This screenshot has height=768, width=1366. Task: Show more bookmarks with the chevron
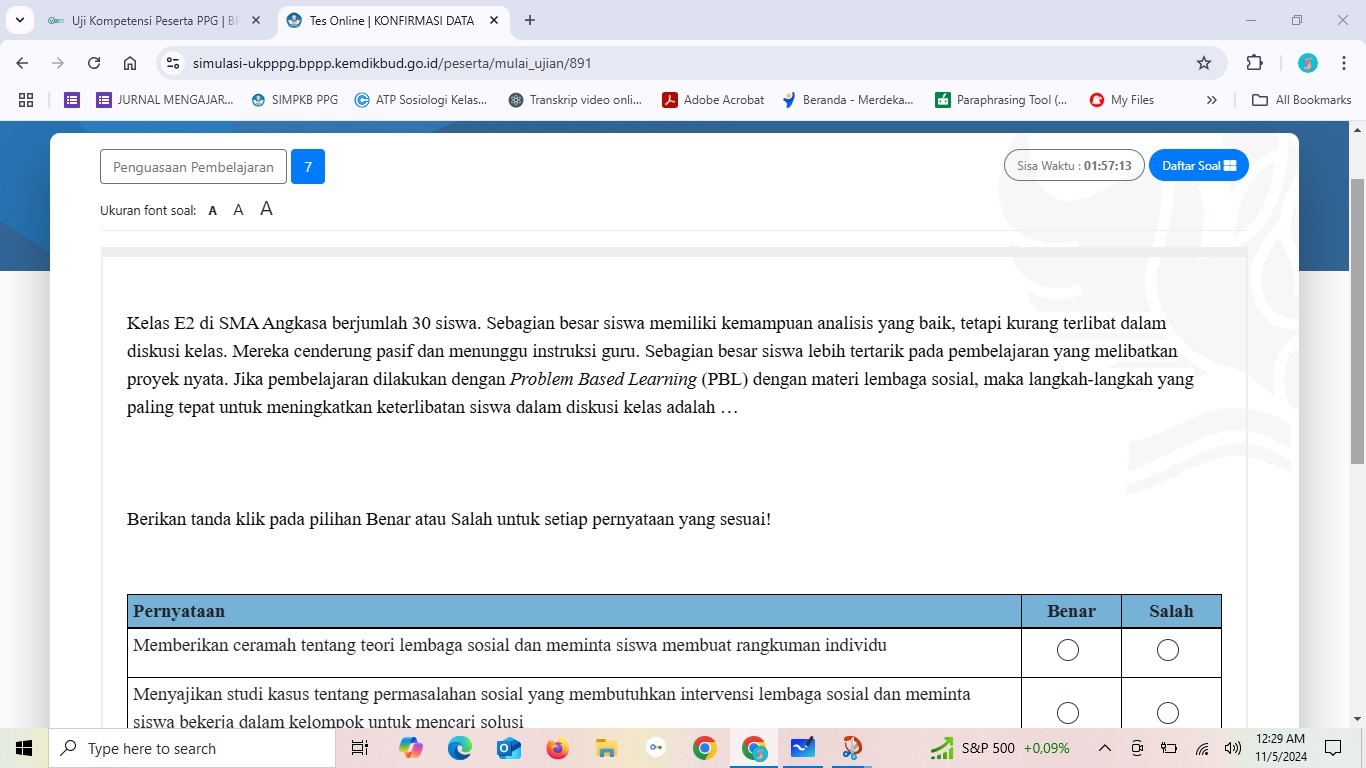[1212, 100]
